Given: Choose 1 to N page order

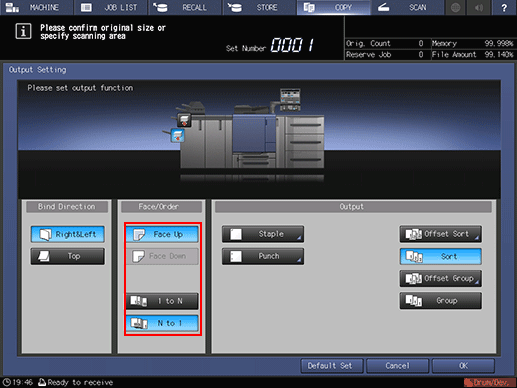Looking at the screenshot, I should [162, 301].
